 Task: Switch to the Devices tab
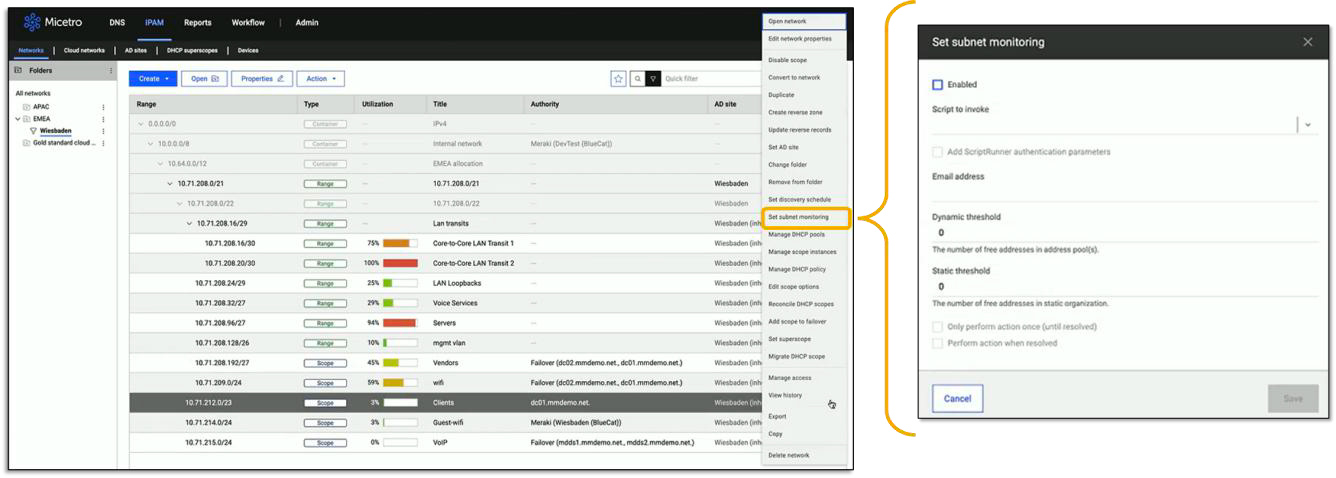coord(248,50)
